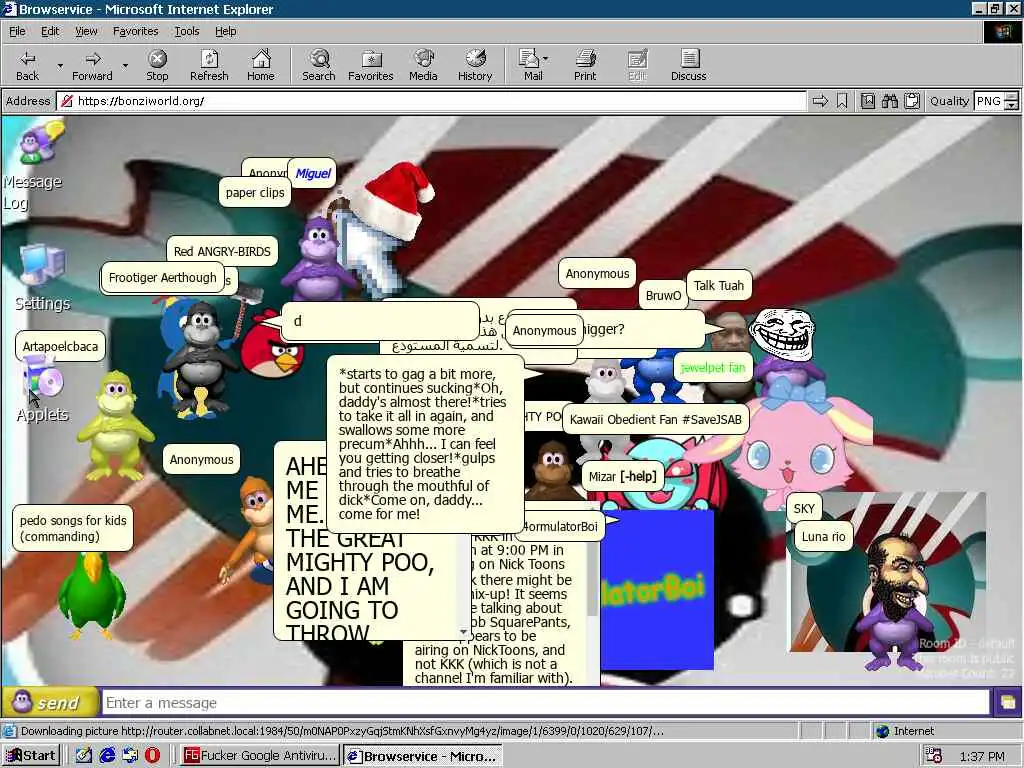The height and width of the screenshot is (768, 1024).
Task: Open the Search pane
Action: pos(319,65)
